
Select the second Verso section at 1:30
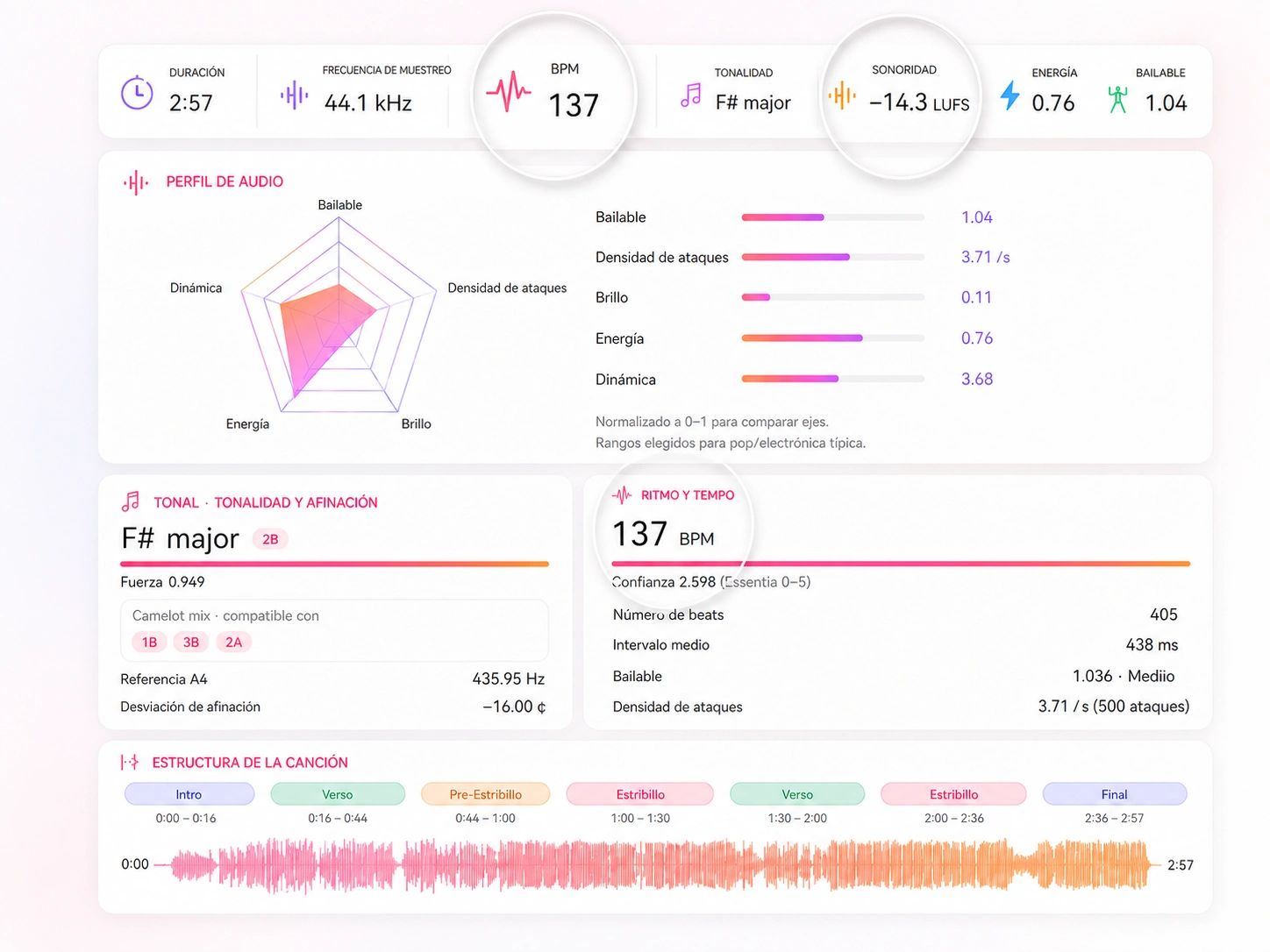(797, 794)
